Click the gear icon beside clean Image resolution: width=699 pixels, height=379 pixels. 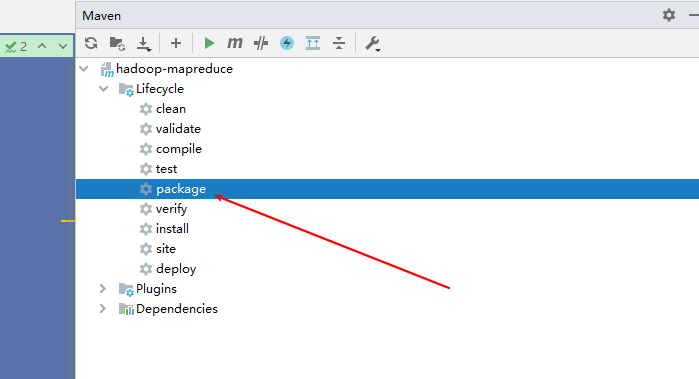click(146, 109)
